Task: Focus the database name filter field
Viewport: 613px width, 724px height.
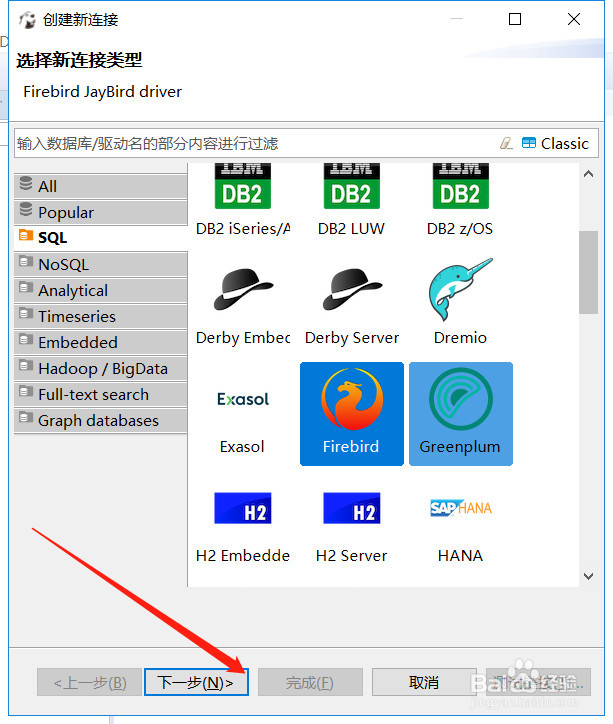Action: pos(254,143)
